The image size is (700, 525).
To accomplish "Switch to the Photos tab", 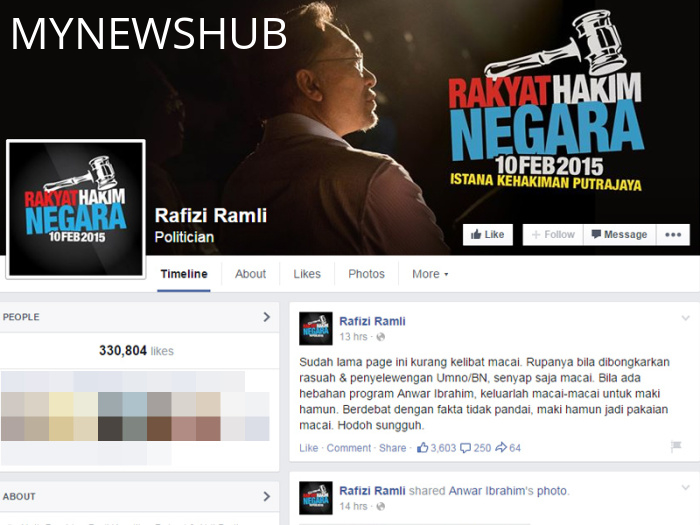I will (x=366, y=274).
